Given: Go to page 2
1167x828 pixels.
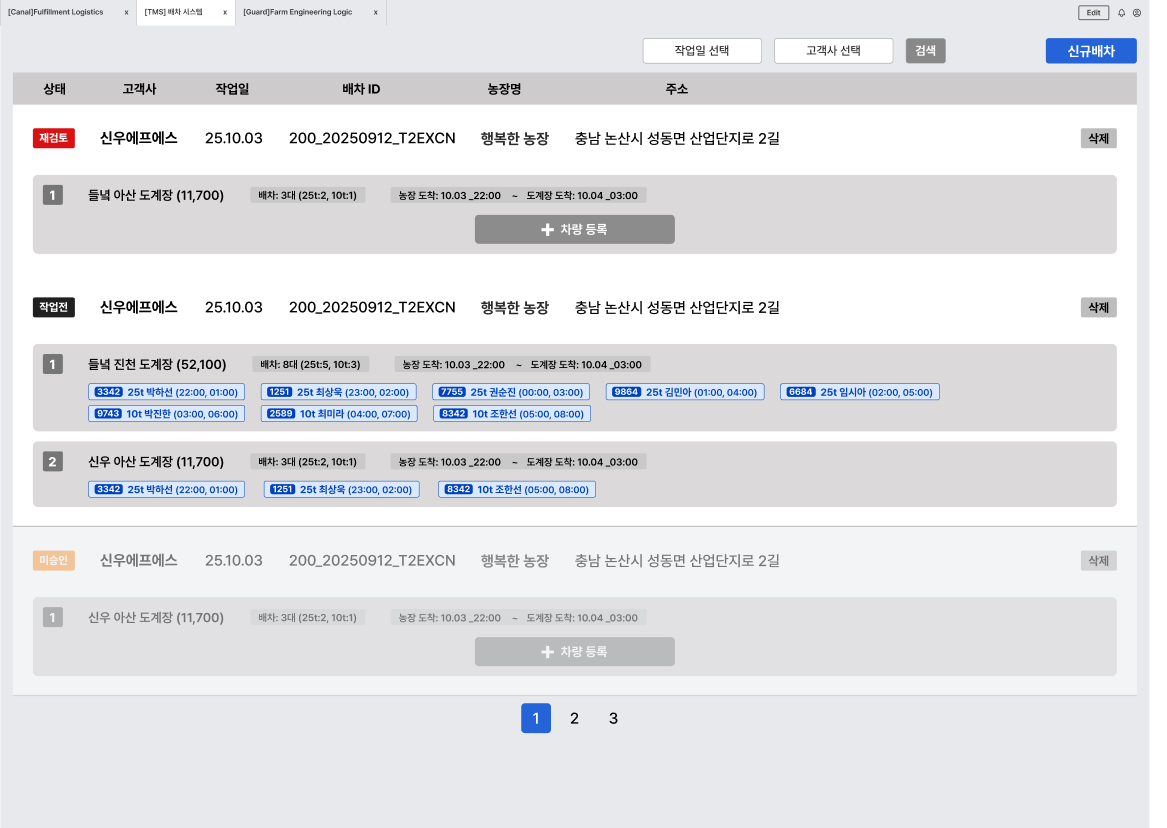Looking at the screenshot, I should tap(575, 718).
